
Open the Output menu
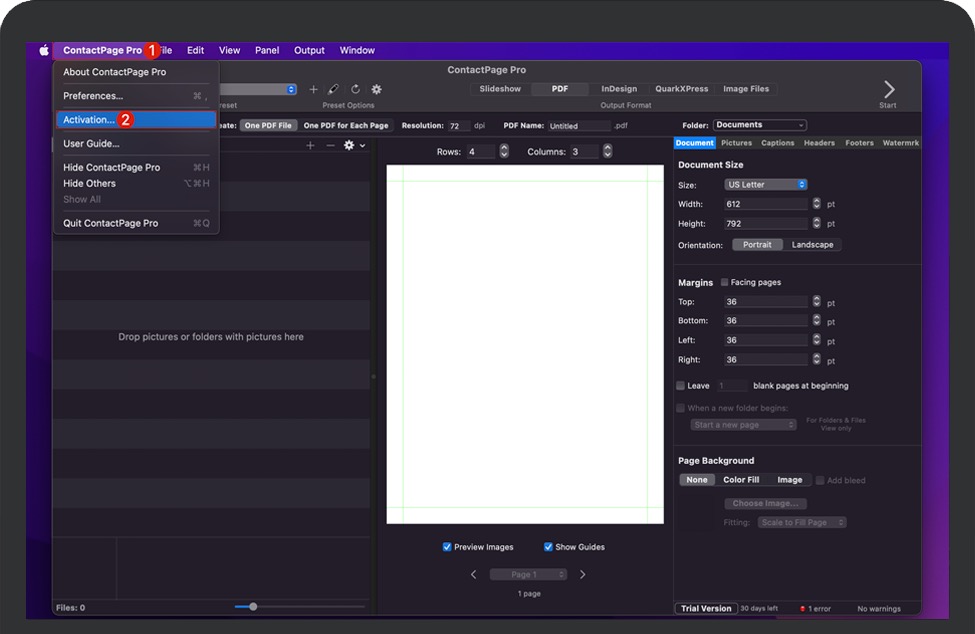coord(309,50)
